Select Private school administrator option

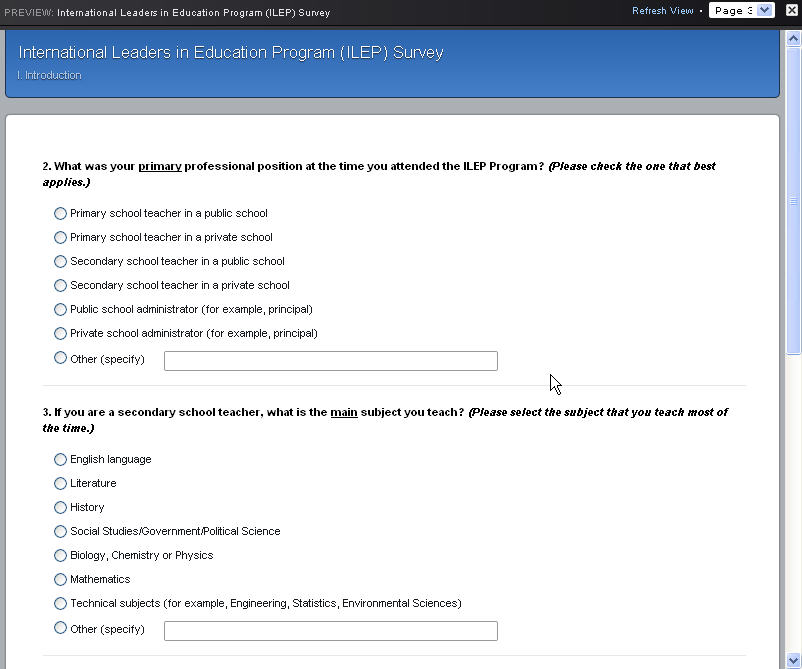(x=61, y=333)
